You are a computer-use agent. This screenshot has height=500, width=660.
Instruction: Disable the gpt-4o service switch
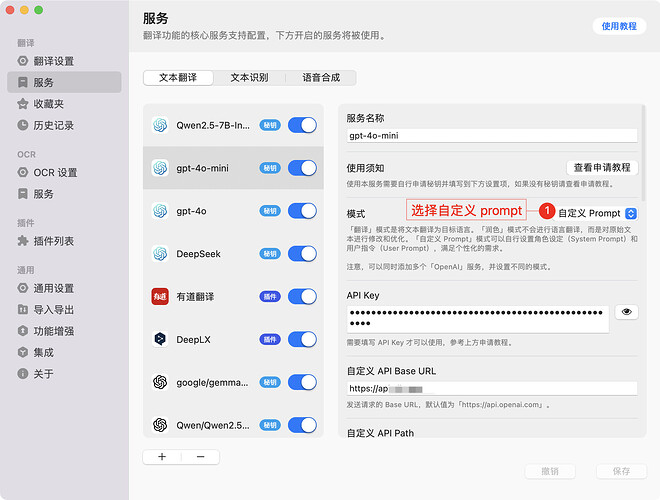[x=302, y=211]
